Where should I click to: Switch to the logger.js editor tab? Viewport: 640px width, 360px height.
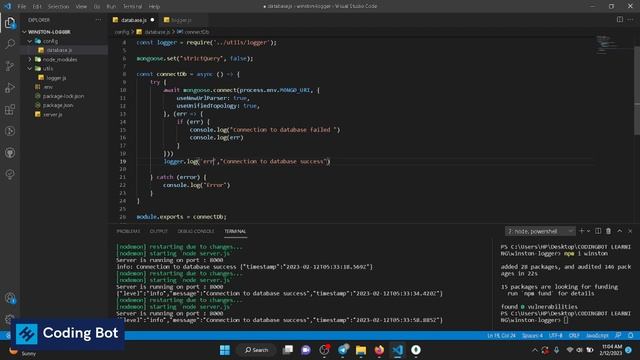pos(181,20)
